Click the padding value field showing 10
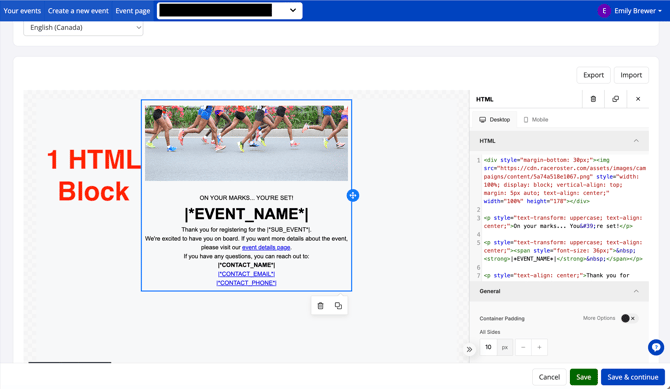Screen dimensions: 670x389 [x=488, y=347]
